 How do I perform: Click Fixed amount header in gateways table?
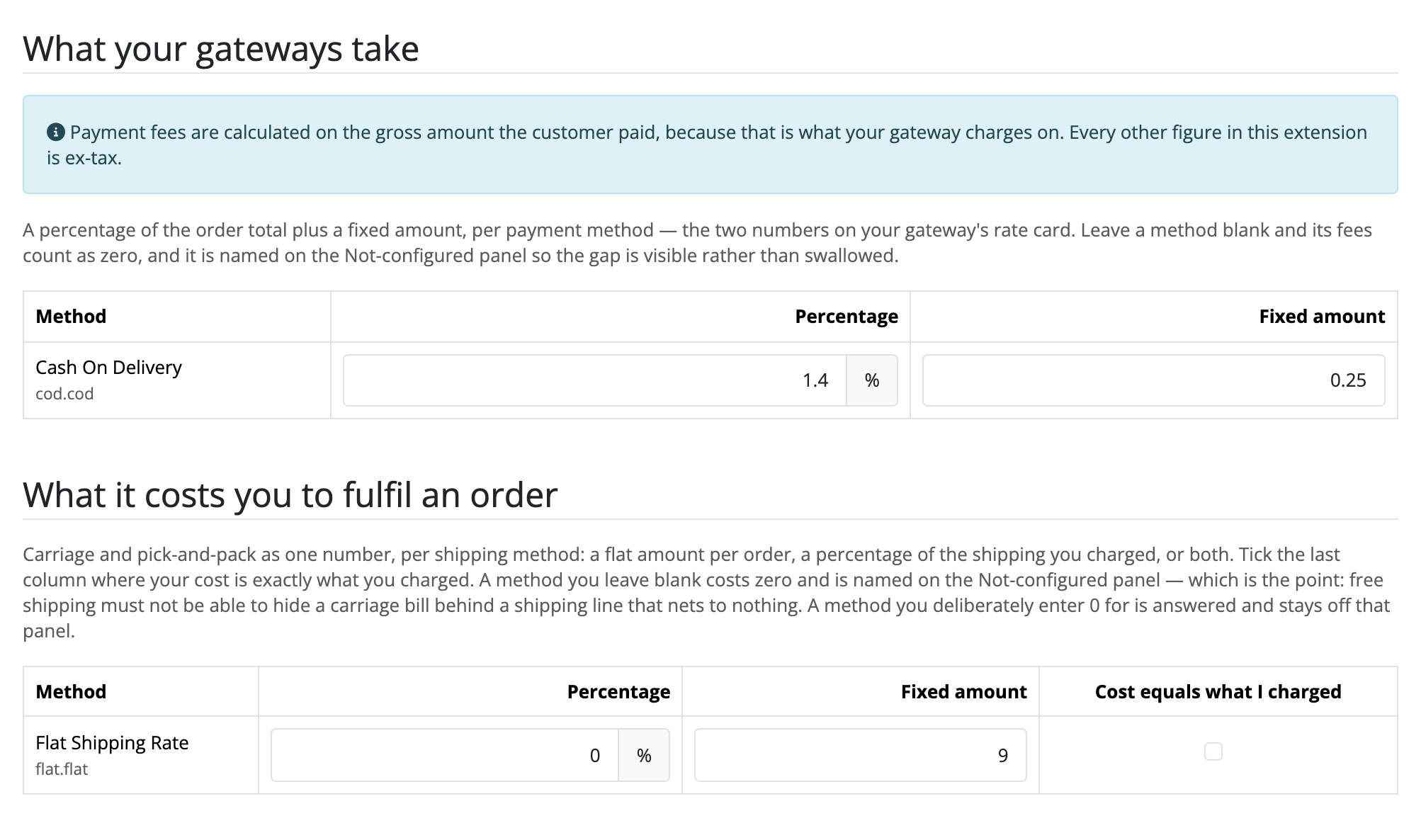(x=1322, y=316)
